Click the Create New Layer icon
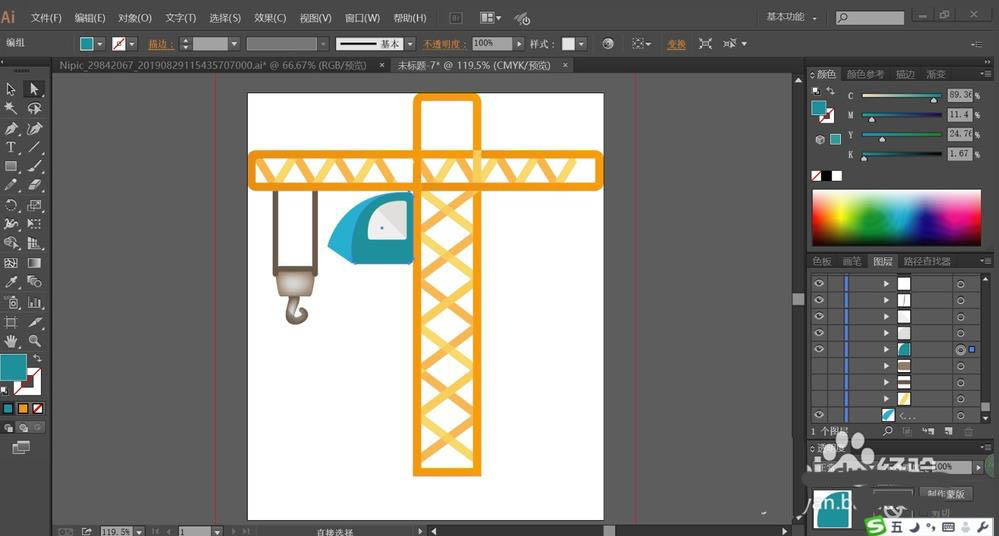999x536 pixels. [x=948, y=431]
